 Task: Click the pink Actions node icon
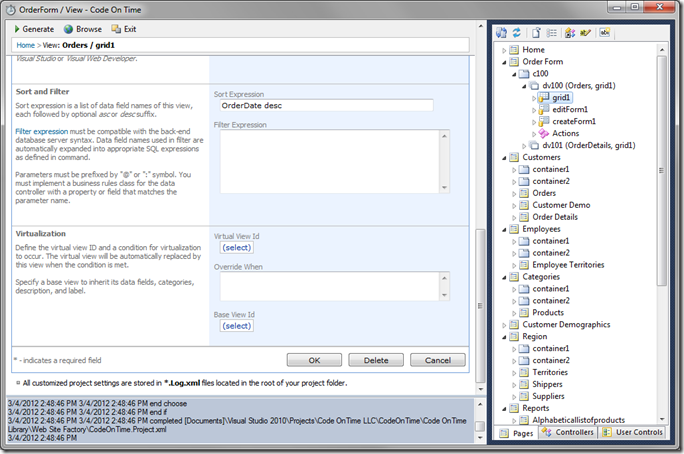click(x=544, y=133)
